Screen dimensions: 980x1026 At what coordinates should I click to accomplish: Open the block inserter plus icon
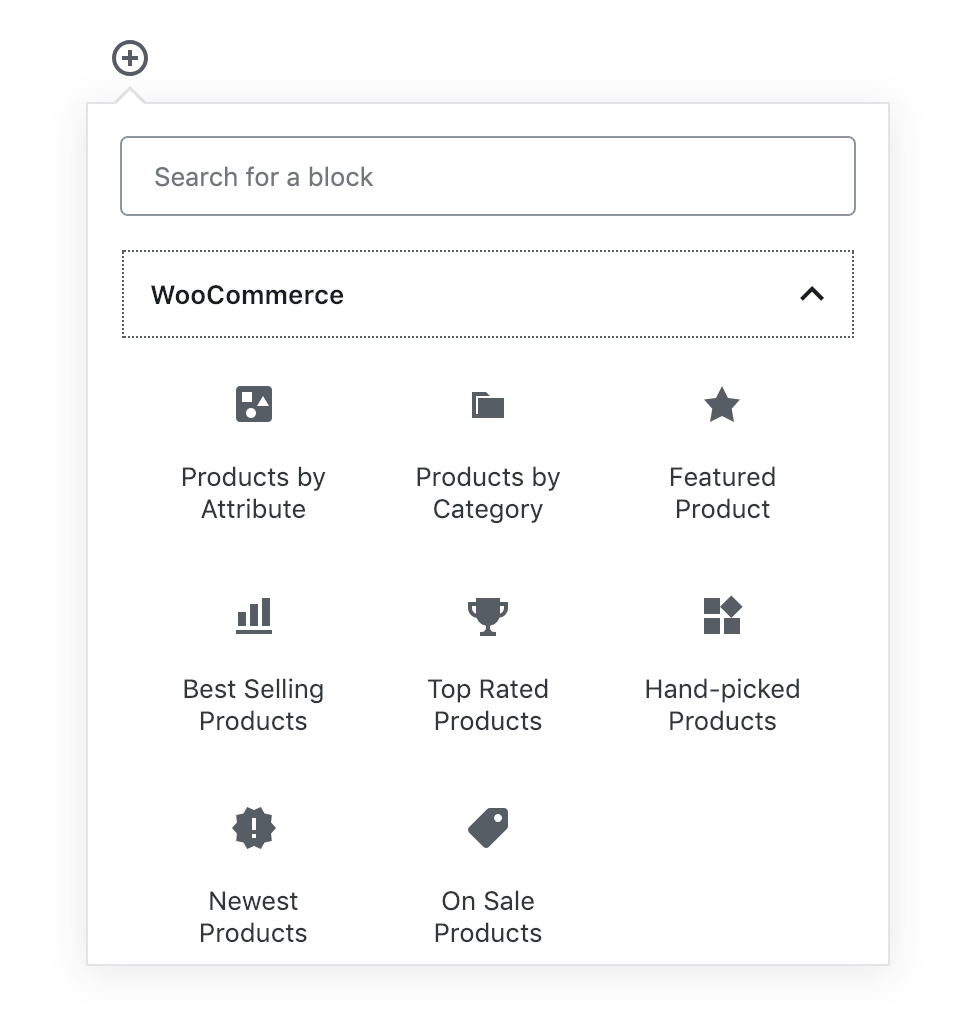point(129,58)
